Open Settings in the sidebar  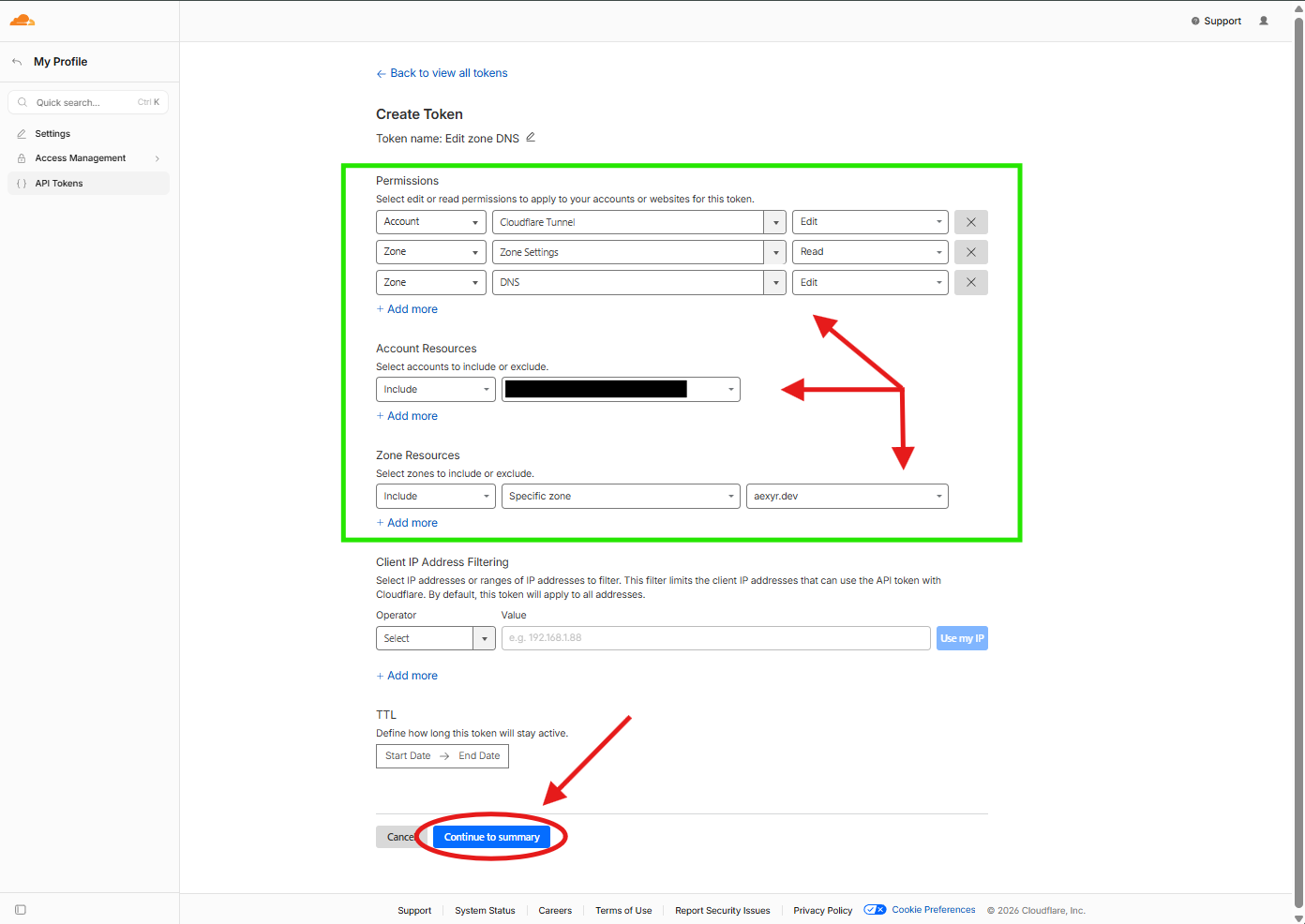[88, 134]
